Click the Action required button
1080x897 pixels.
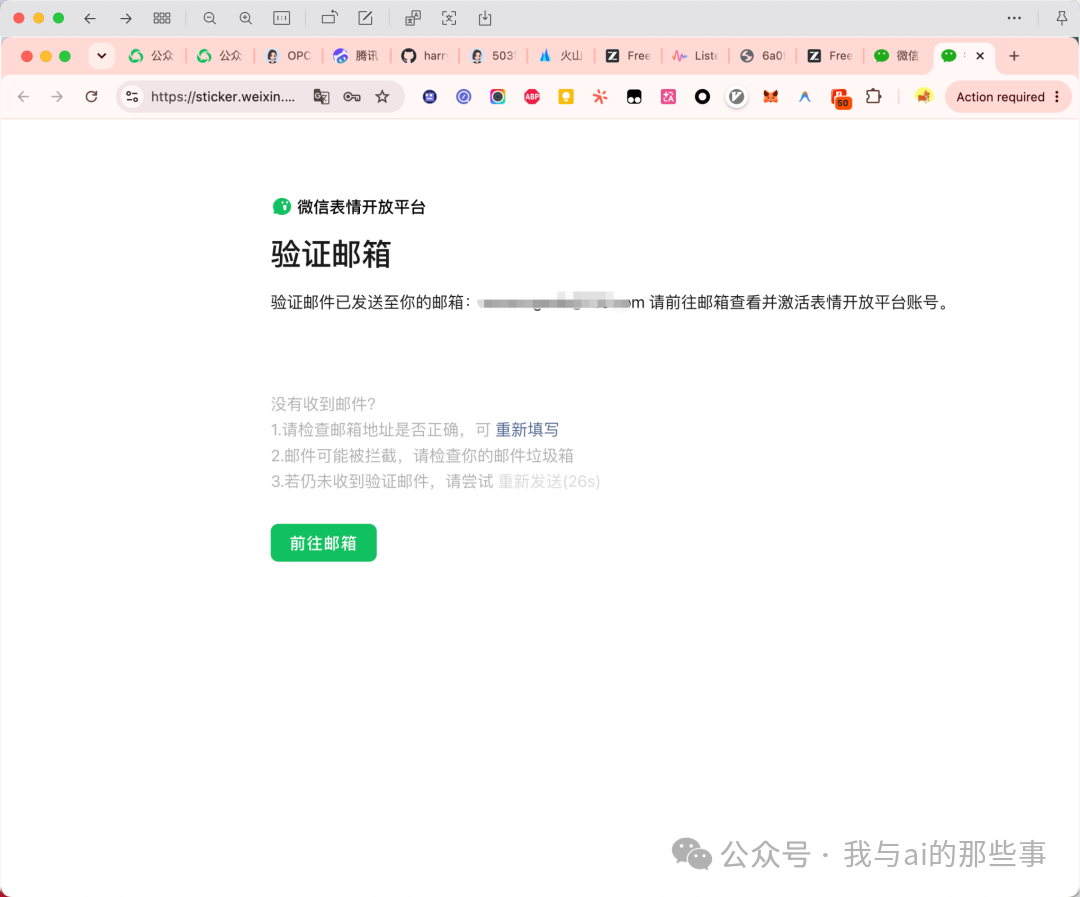coord(1000,97)
